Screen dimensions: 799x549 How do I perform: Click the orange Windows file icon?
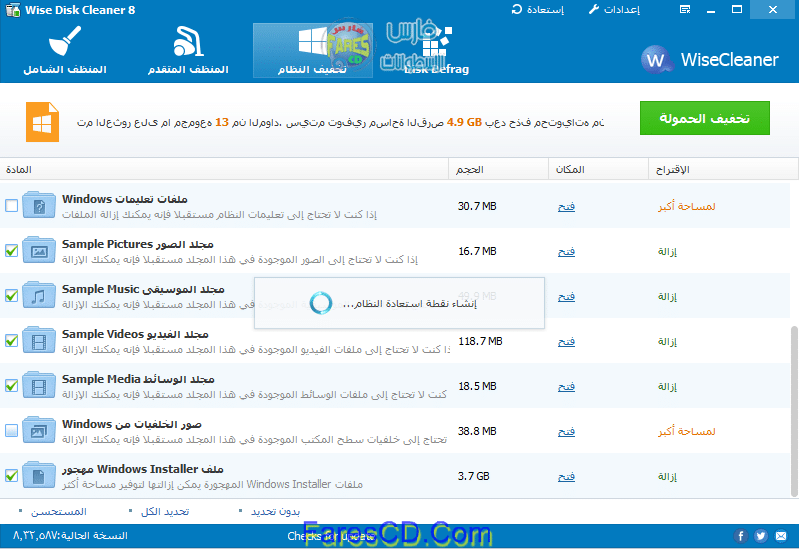42,122
